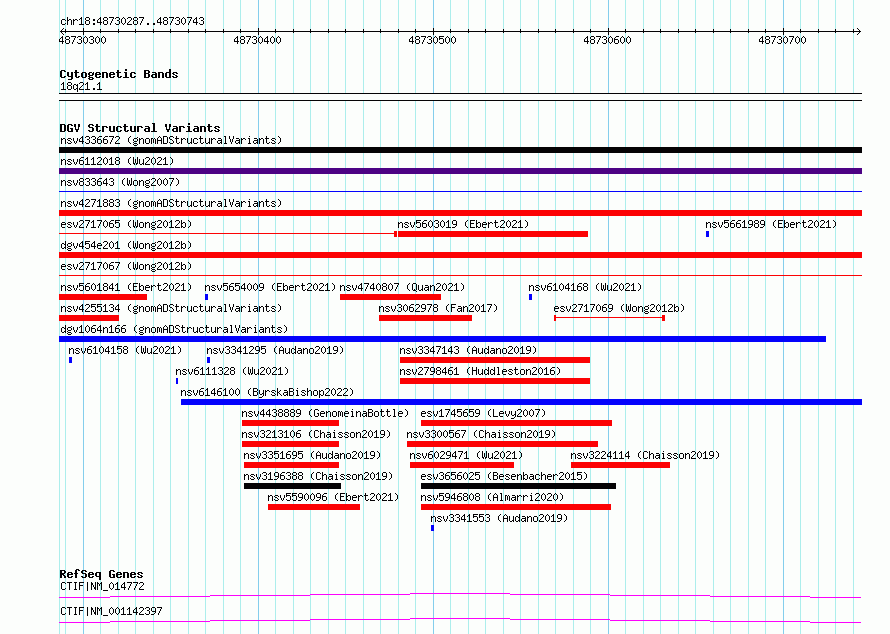Screen dimensions: 890x634
Task: Click the nsv4336672 gnomADStructuralVariants label
Action: click(171, 140)
